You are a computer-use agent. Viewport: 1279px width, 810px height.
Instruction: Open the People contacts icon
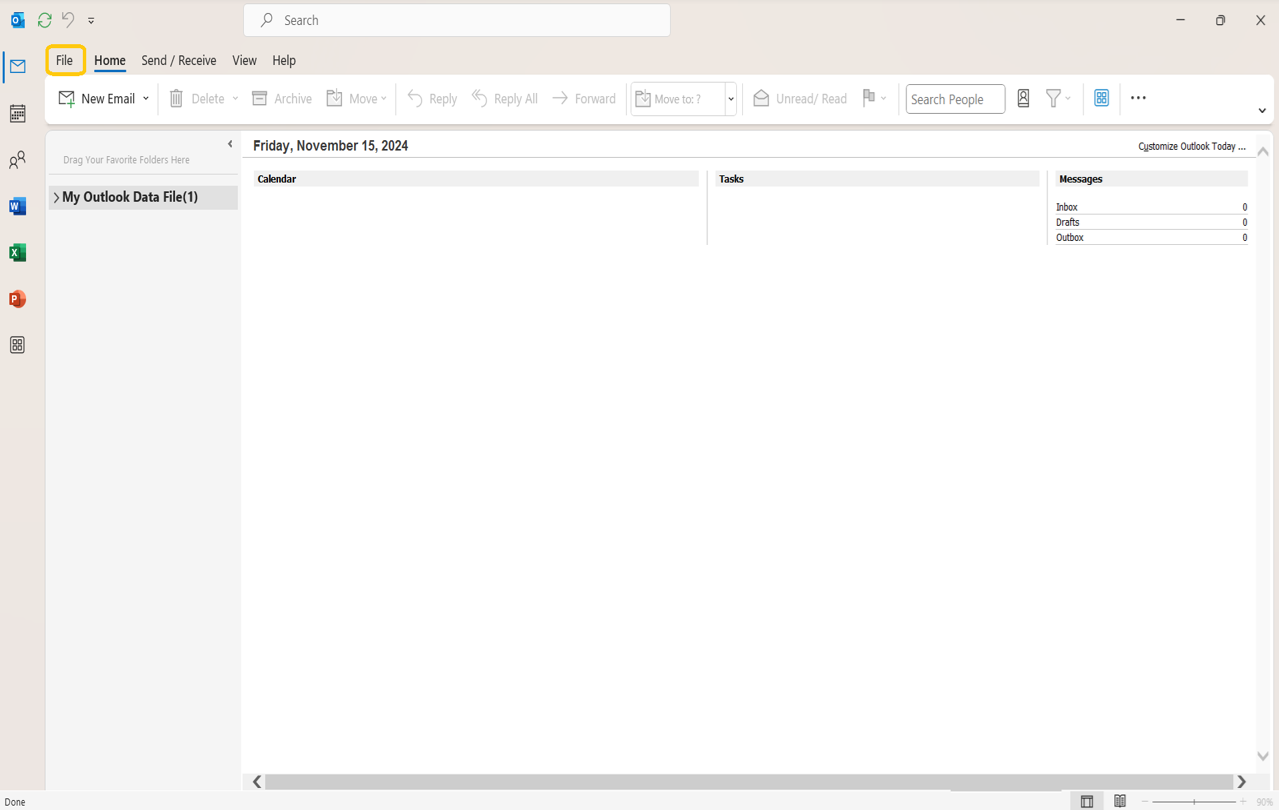click(17, 160)
